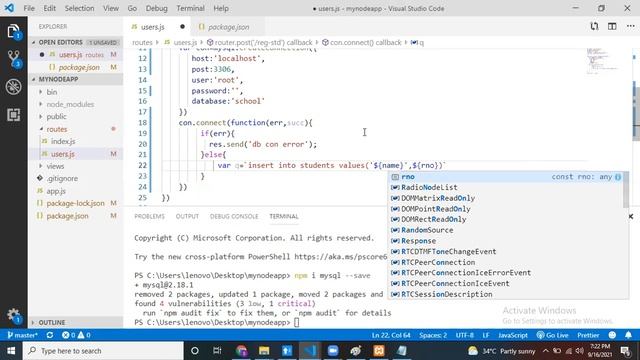Open the Source Control view
This screenshot has height=360, width=640.
13,59
